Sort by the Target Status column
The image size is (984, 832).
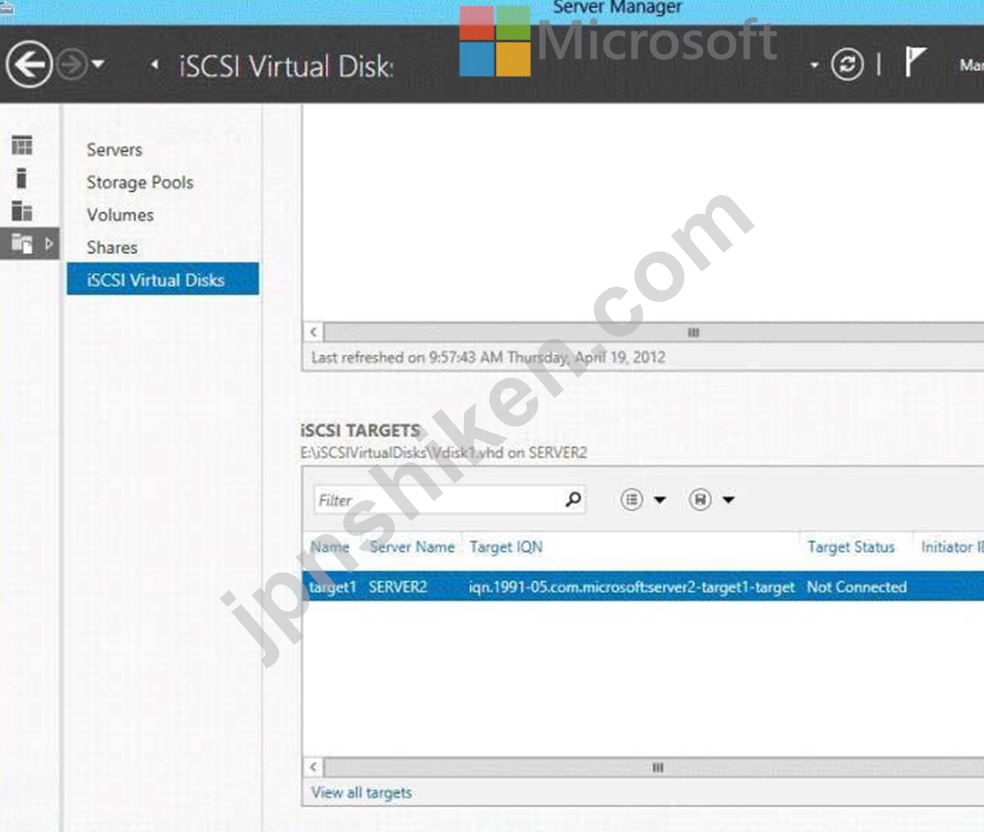pos(851,547)
